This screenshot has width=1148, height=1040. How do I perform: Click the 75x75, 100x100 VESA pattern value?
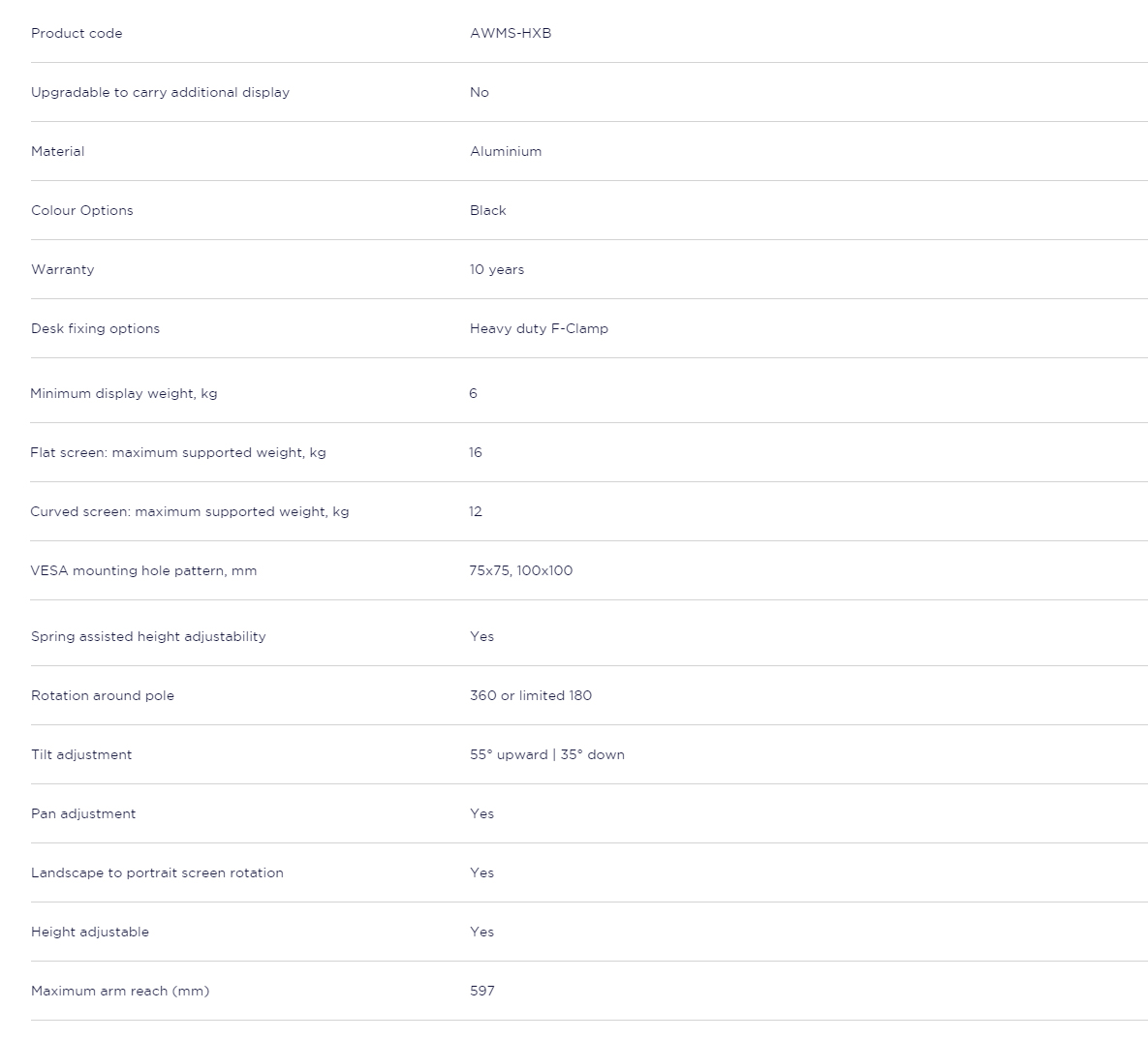[521, 571]
